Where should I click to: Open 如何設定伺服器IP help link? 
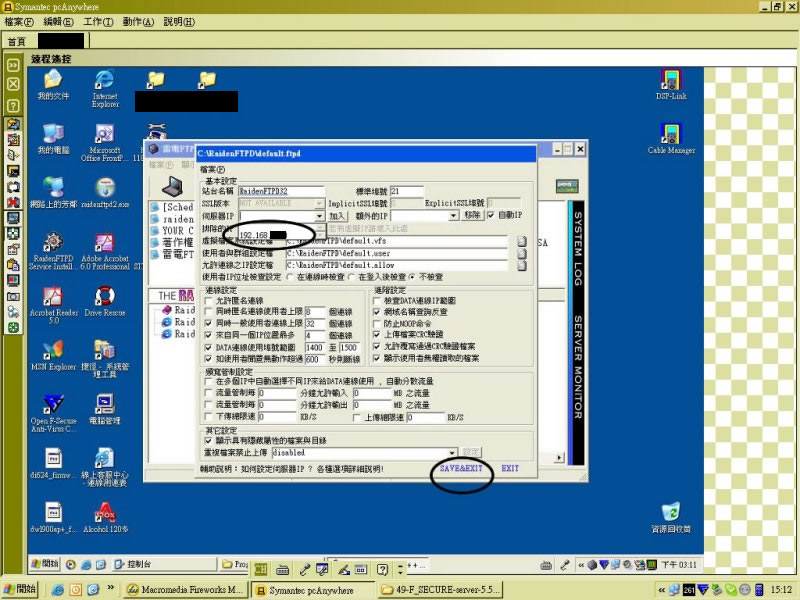[274, 469]
